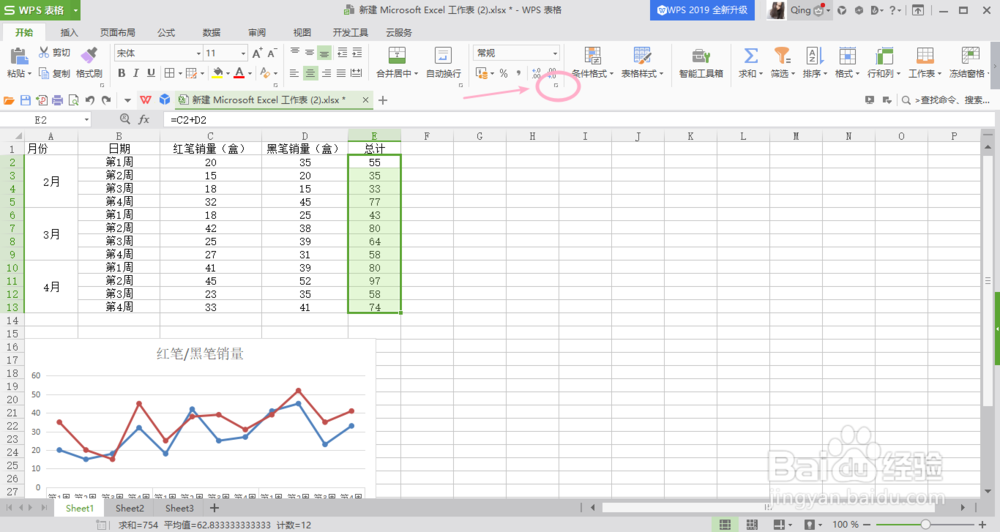Click the Save floppy disk icon
Screen dimensions: 1000x532
[26, 100]
